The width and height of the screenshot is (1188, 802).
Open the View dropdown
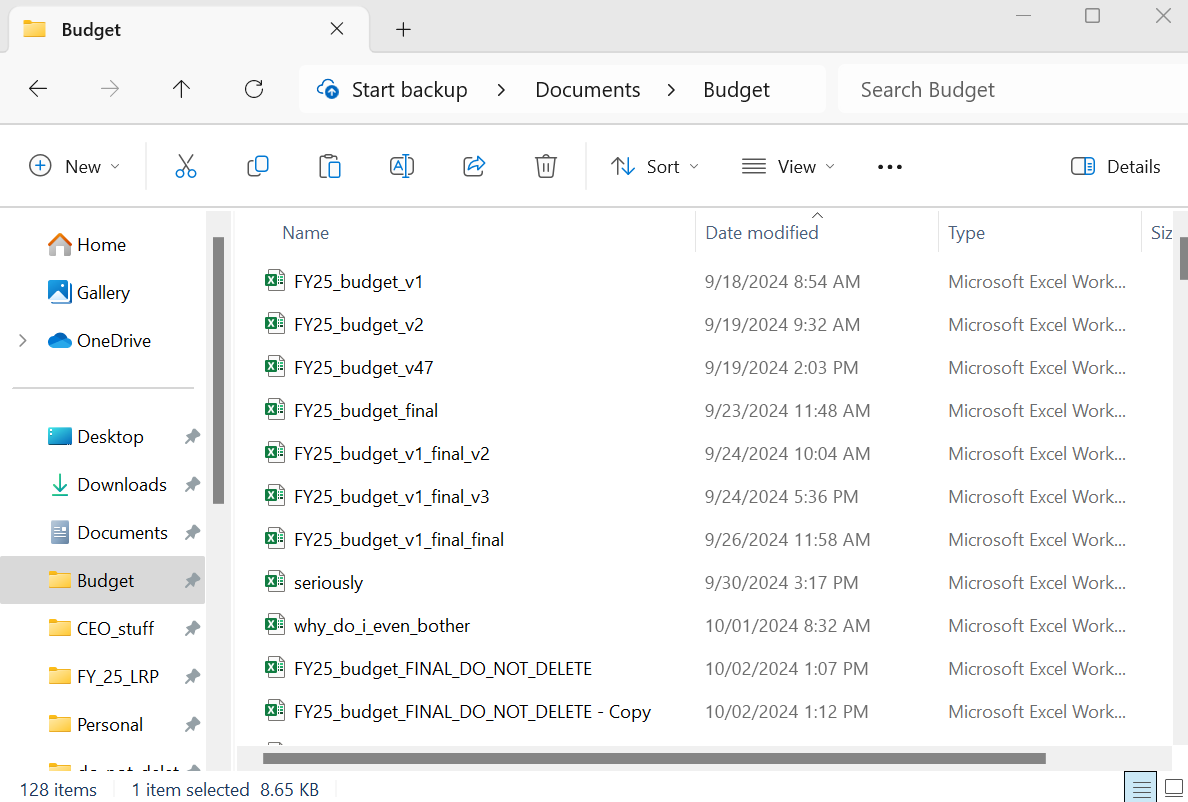click(x=788, y=167)
